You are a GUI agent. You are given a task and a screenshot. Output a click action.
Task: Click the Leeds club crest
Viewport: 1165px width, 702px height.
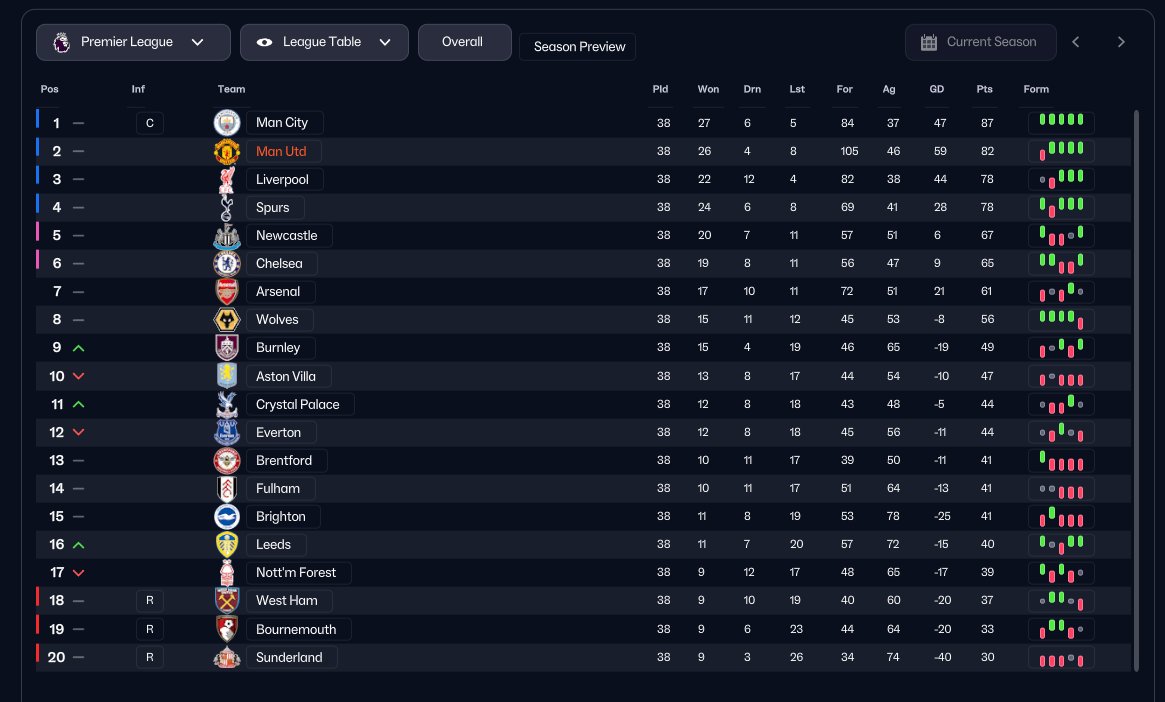227,545
